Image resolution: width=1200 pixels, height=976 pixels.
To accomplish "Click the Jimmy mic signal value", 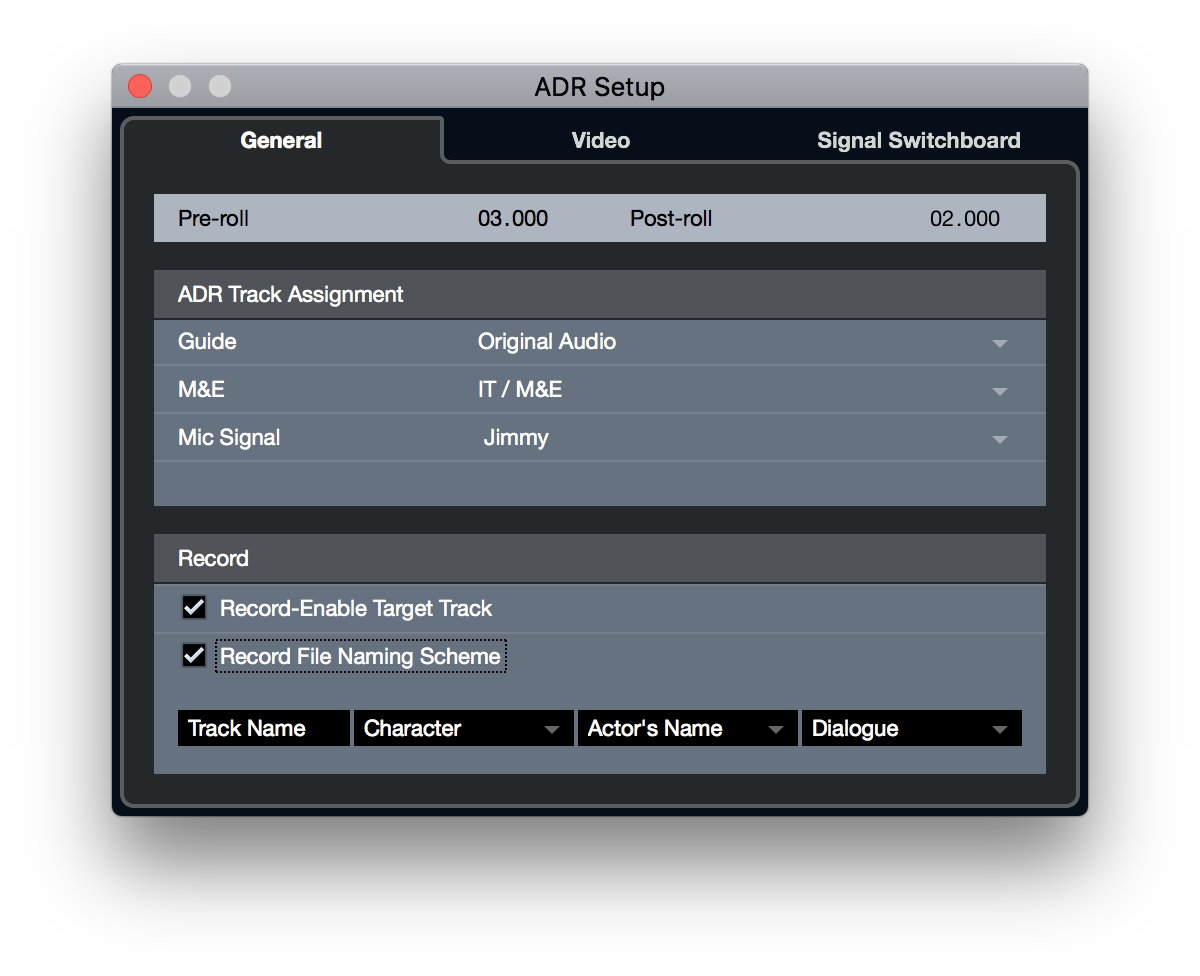I will coord(516,438).
